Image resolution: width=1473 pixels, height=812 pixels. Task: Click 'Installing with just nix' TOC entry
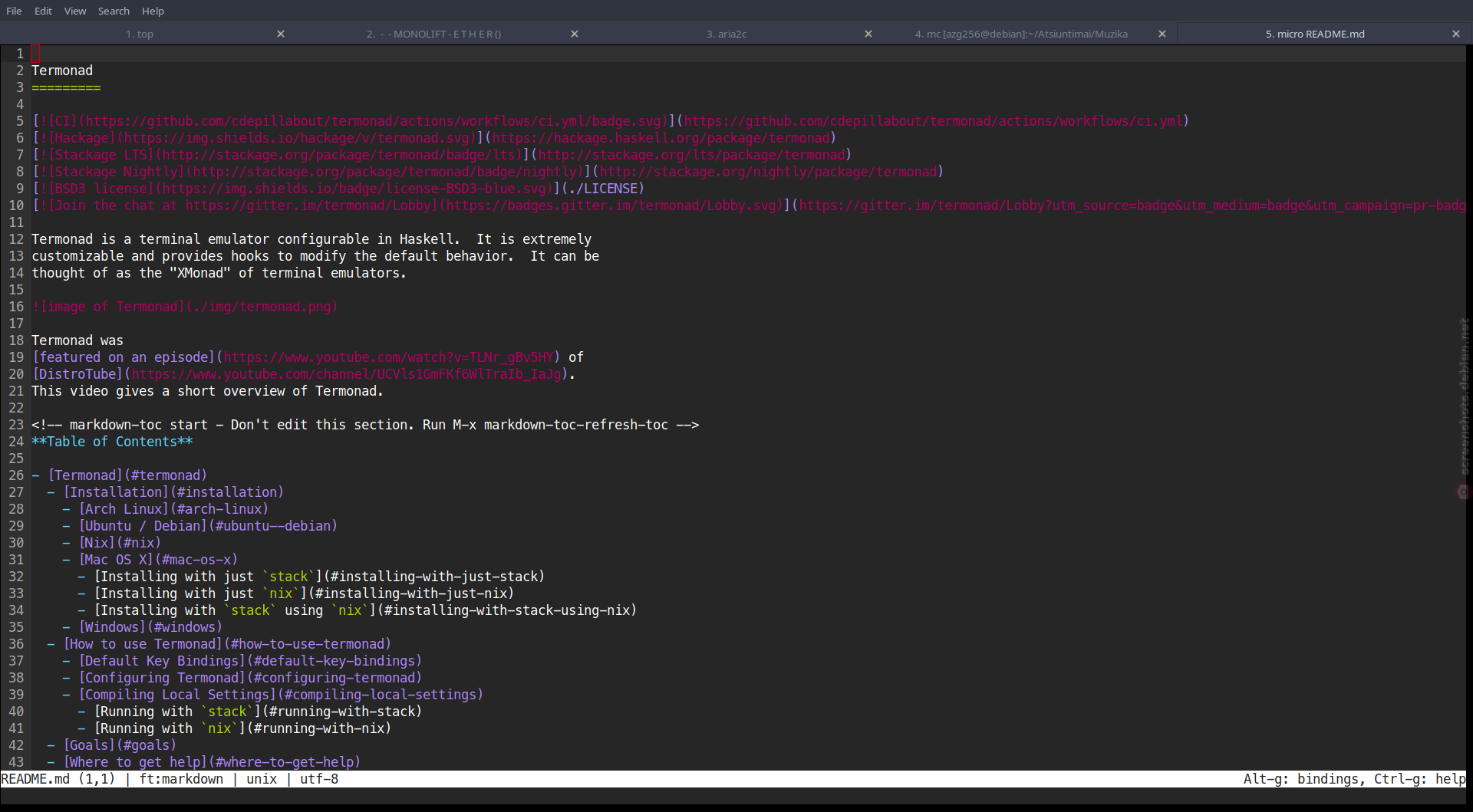[304, 593]
